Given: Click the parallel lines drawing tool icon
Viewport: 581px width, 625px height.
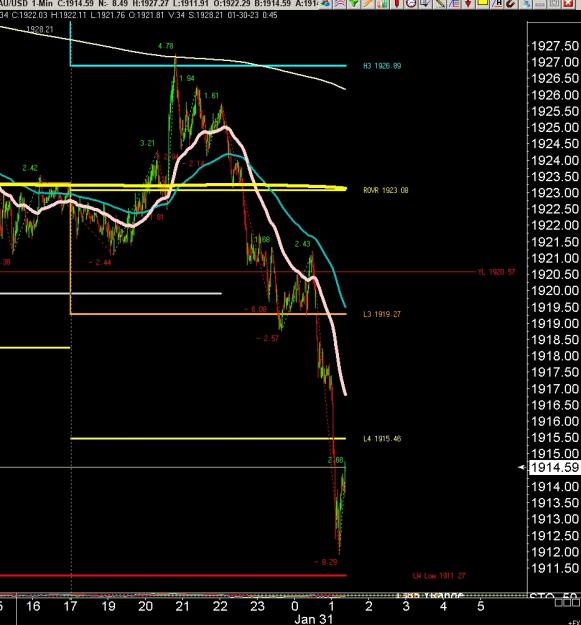Looking at the screenshot, I should pyautogui.click(x=454, y=4).
